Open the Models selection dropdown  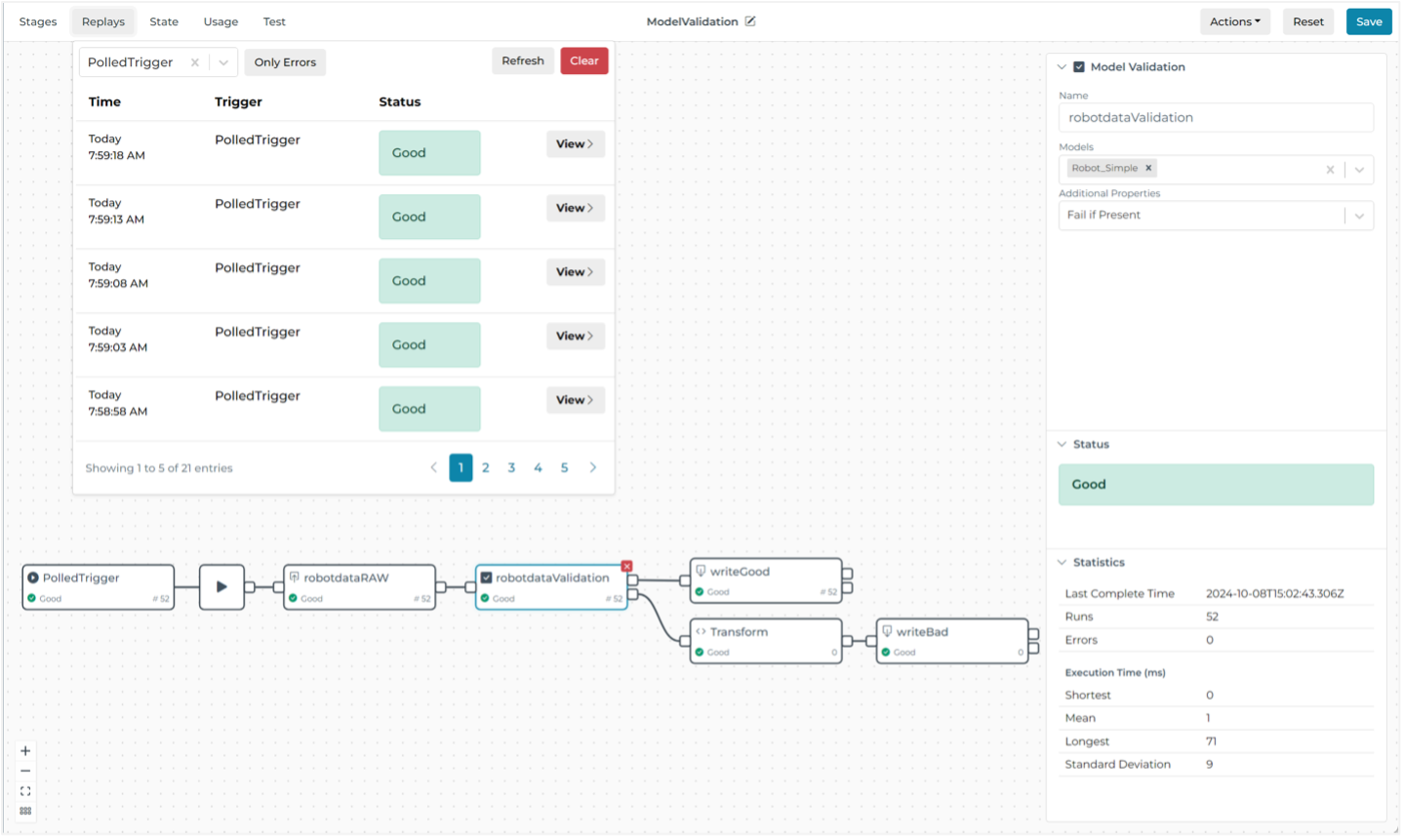[x=1359, y=169]
